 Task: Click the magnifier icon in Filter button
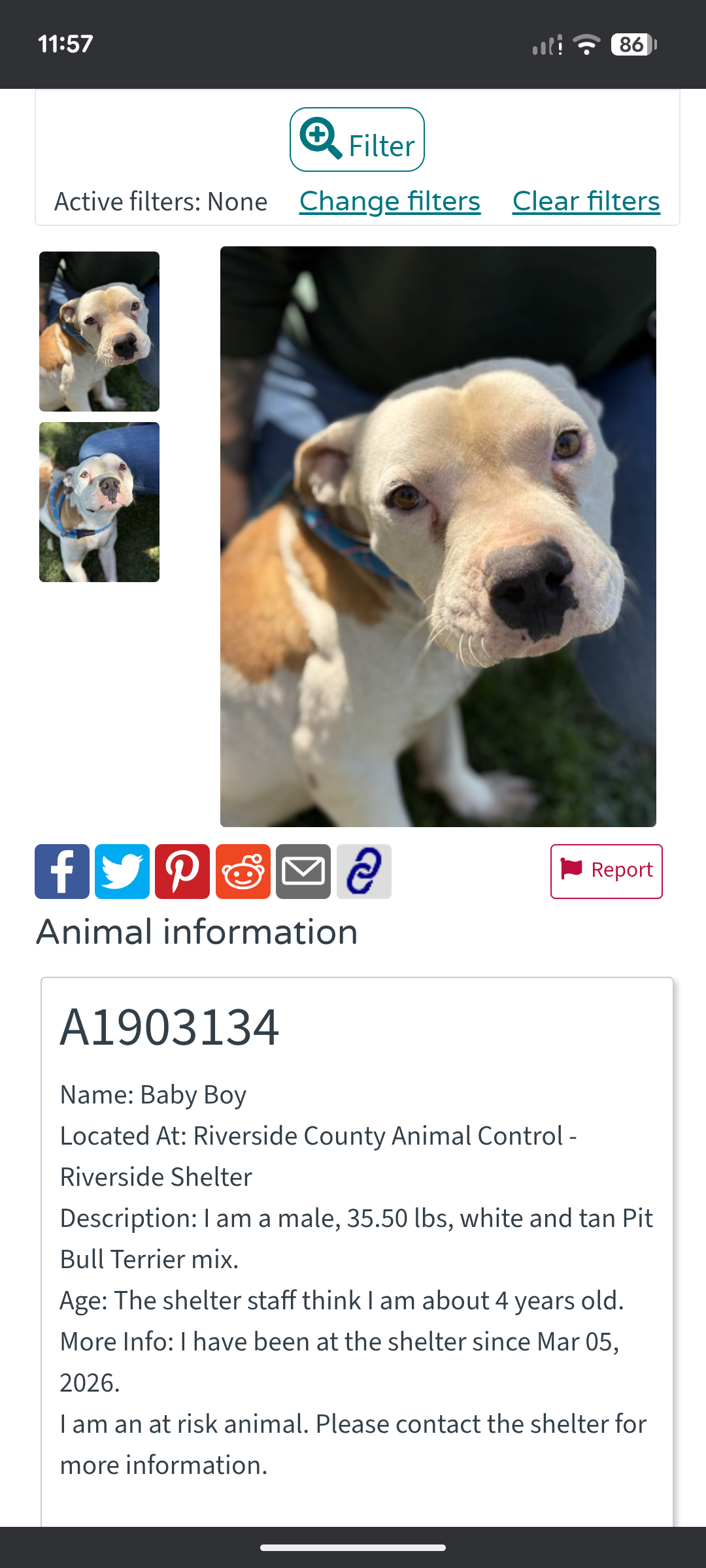click(x=320, y=139)
